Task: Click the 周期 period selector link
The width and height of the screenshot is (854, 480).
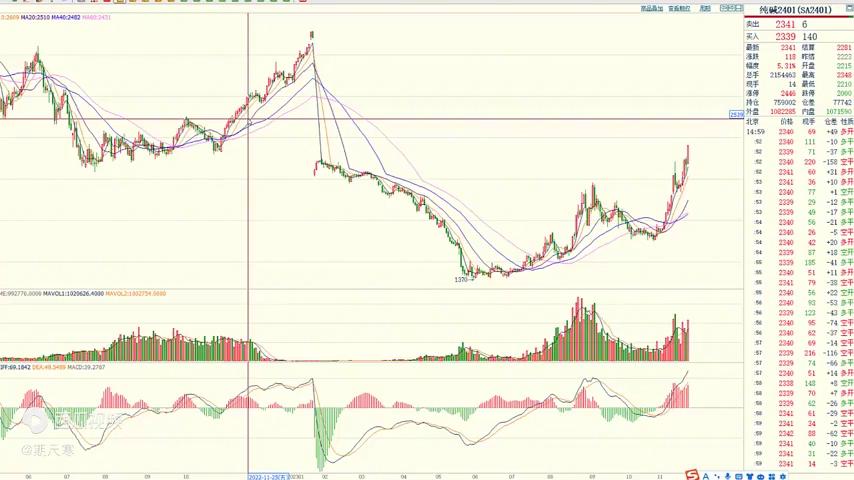Action: coord(705,8)
